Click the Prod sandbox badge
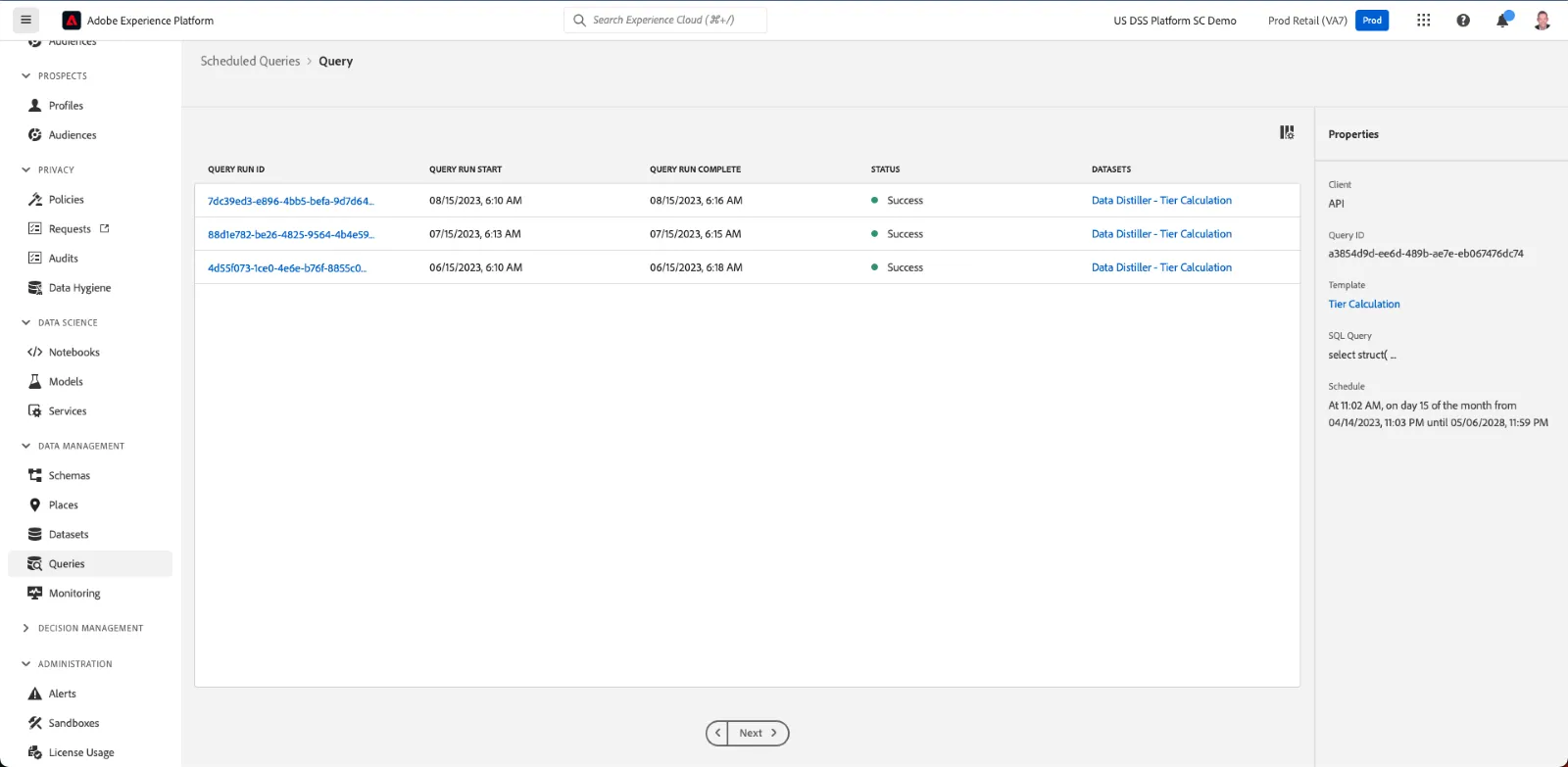Image resolution: width=1568 pixels, height=767 pixels. tap(1372, 21)
